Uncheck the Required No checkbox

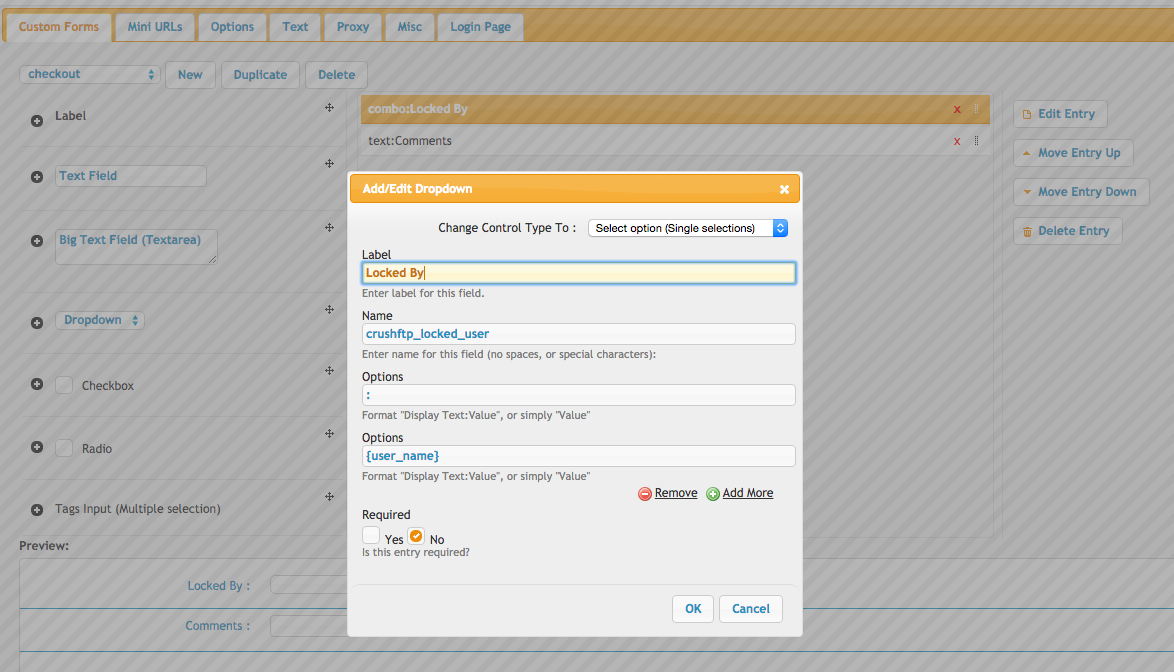416,536
